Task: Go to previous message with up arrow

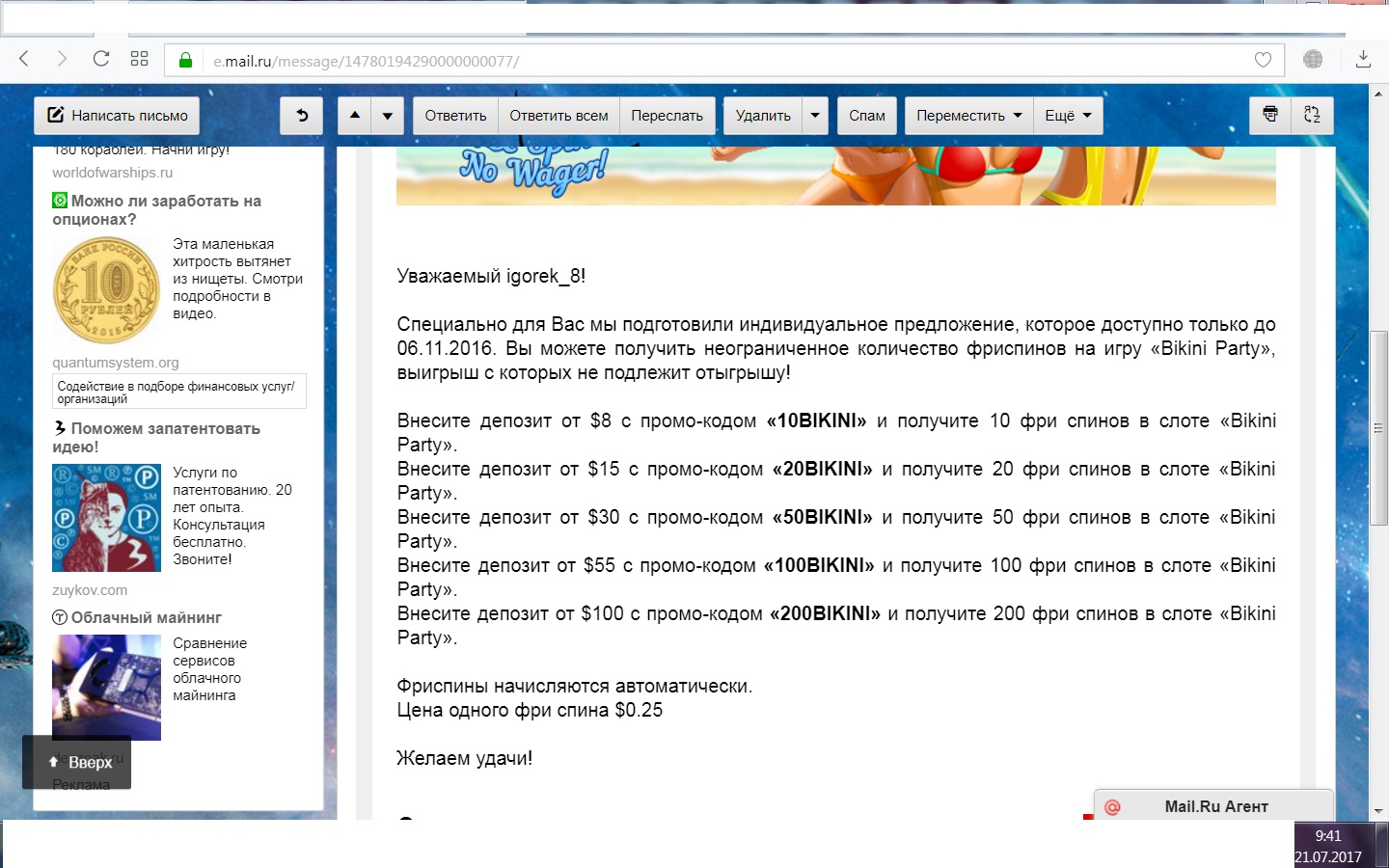Action: [x=354, y=116]
